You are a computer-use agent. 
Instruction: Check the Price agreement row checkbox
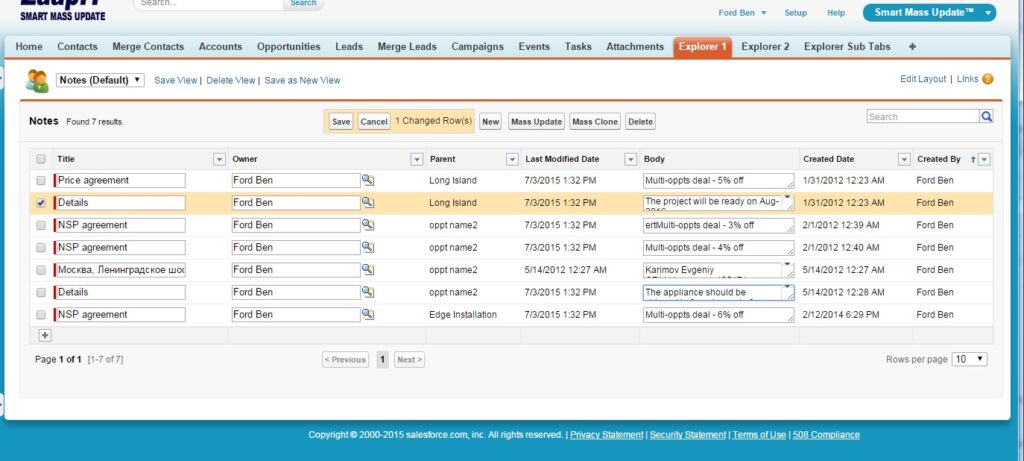click(x=41, y=180)
